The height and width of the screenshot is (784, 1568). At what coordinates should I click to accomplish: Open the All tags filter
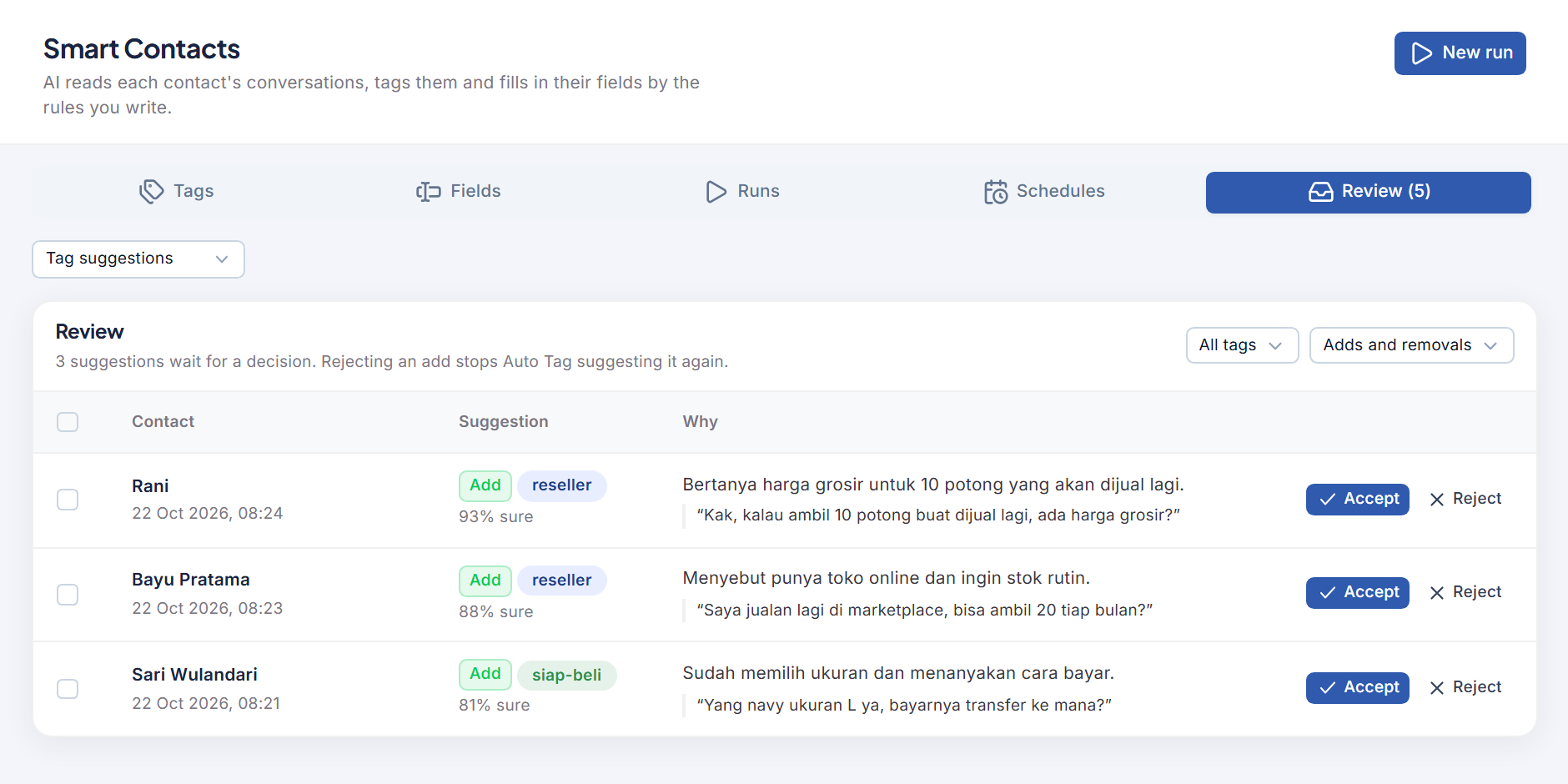click(x=1242, y=345)
